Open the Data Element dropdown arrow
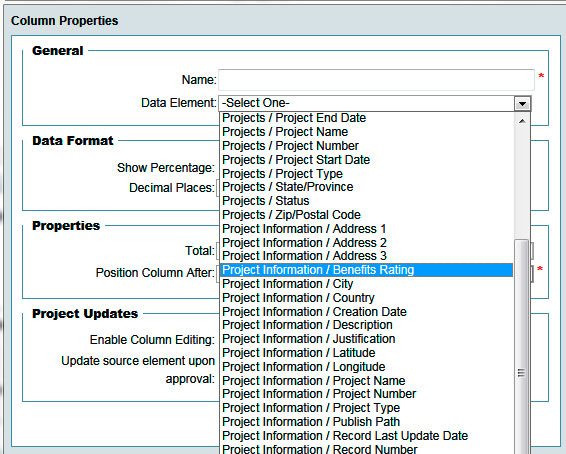This screenshot has height=454, width=566. coord(522,104)
